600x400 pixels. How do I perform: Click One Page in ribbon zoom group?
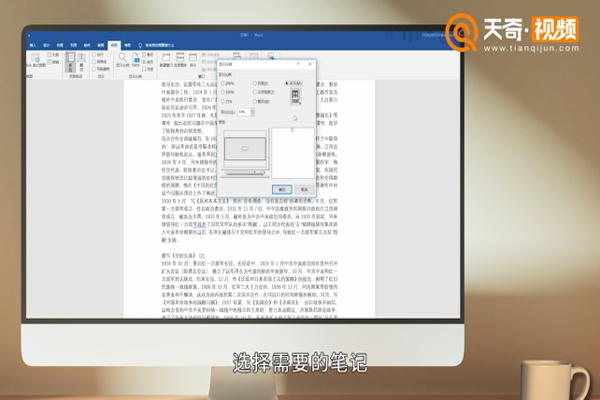coord(148,55)
